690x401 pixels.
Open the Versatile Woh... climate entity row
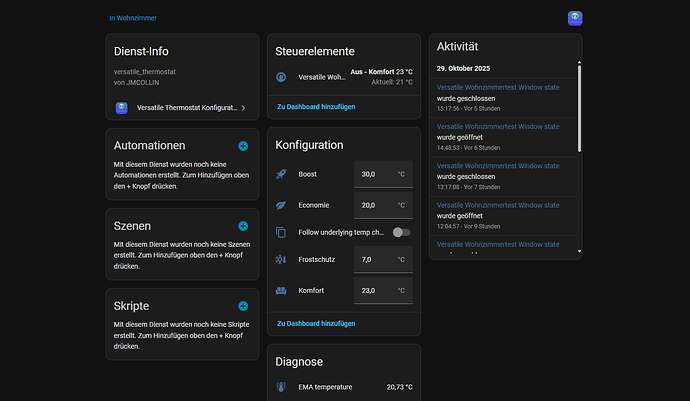click(344, 77)
